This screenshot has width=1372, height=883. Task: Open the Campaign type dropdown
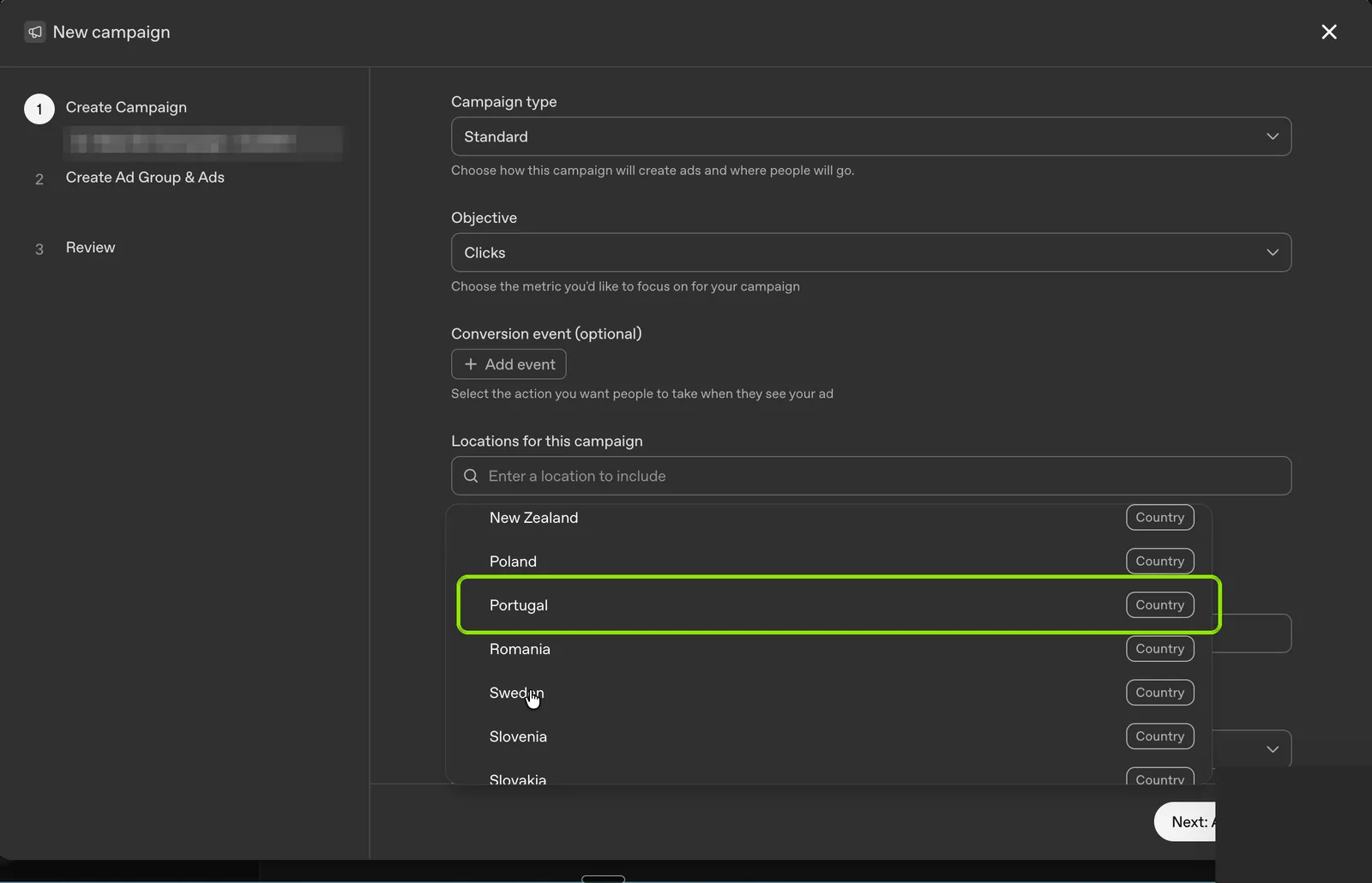pos(871,136)
